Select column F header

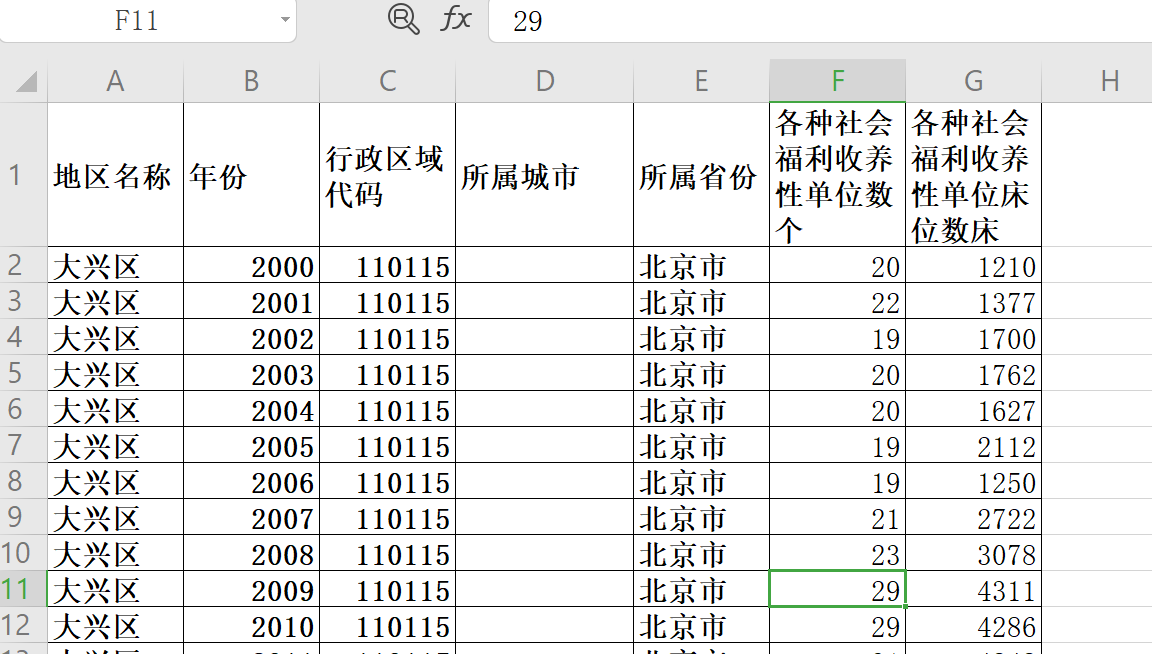[838, 81]
